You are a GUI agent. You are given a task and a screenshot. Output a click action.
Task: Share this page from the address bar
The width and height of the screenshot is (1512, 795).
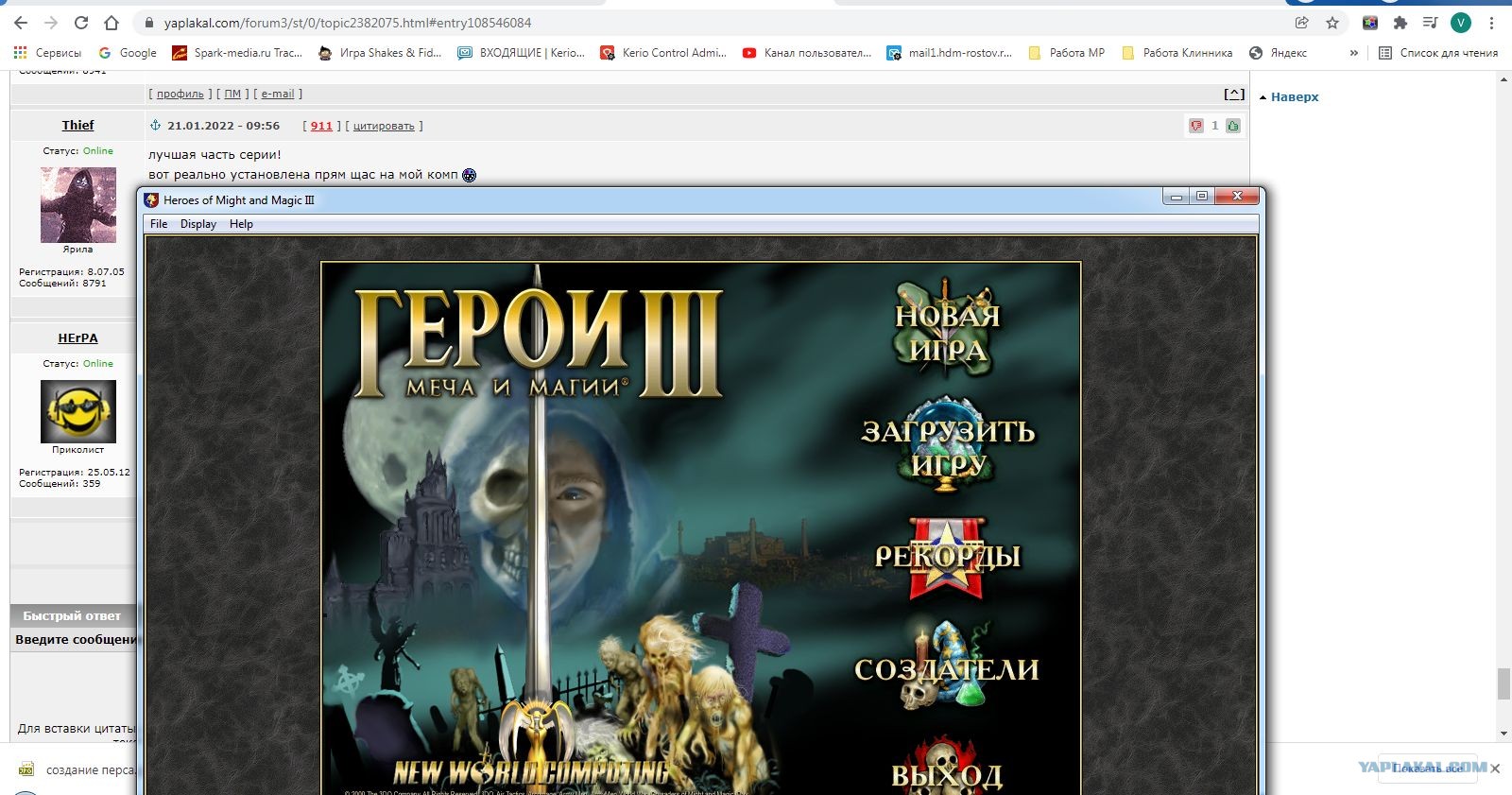tap(1302, 23)
